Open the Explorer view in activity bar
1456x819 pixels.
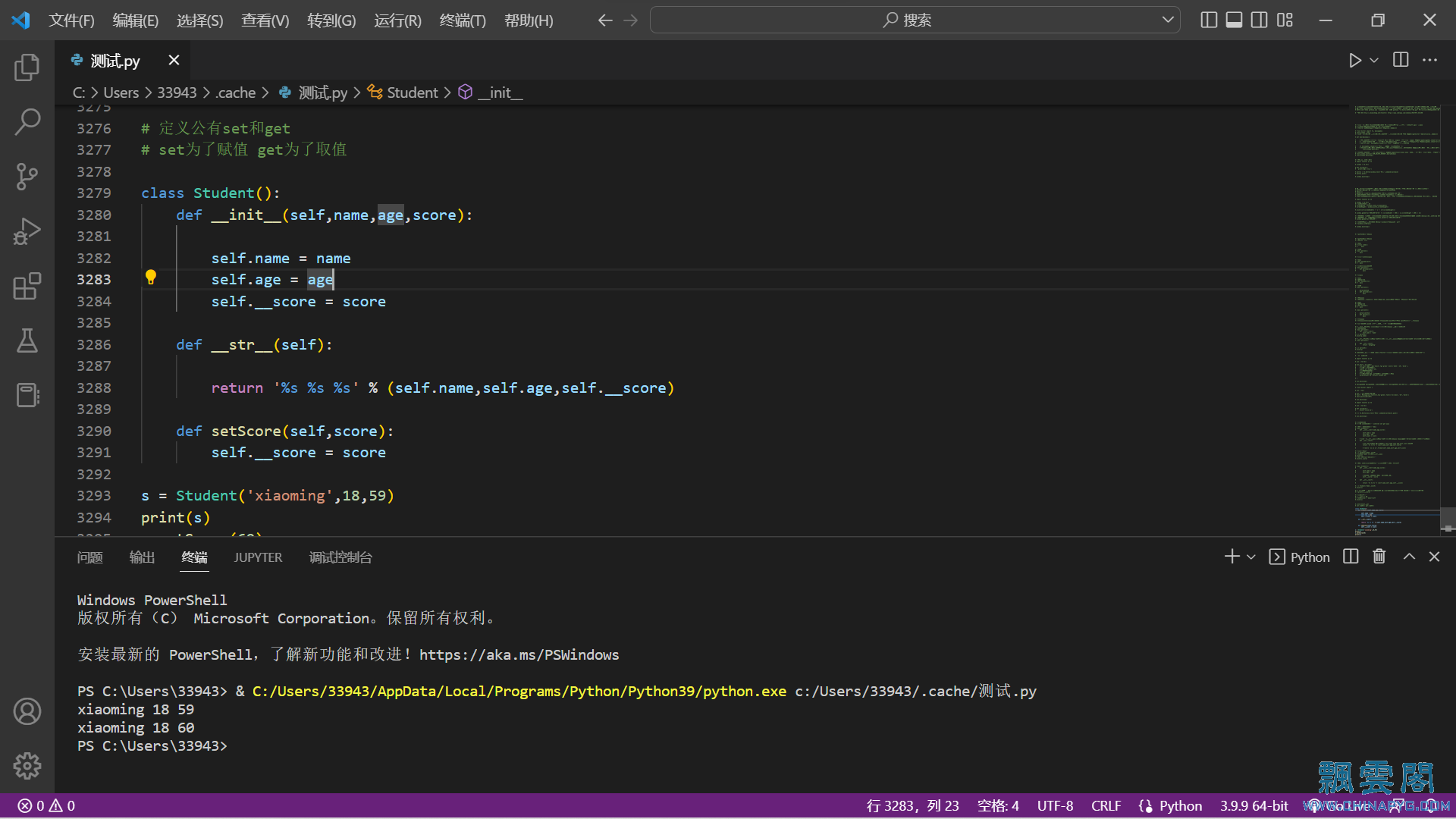tap(27, 67)
